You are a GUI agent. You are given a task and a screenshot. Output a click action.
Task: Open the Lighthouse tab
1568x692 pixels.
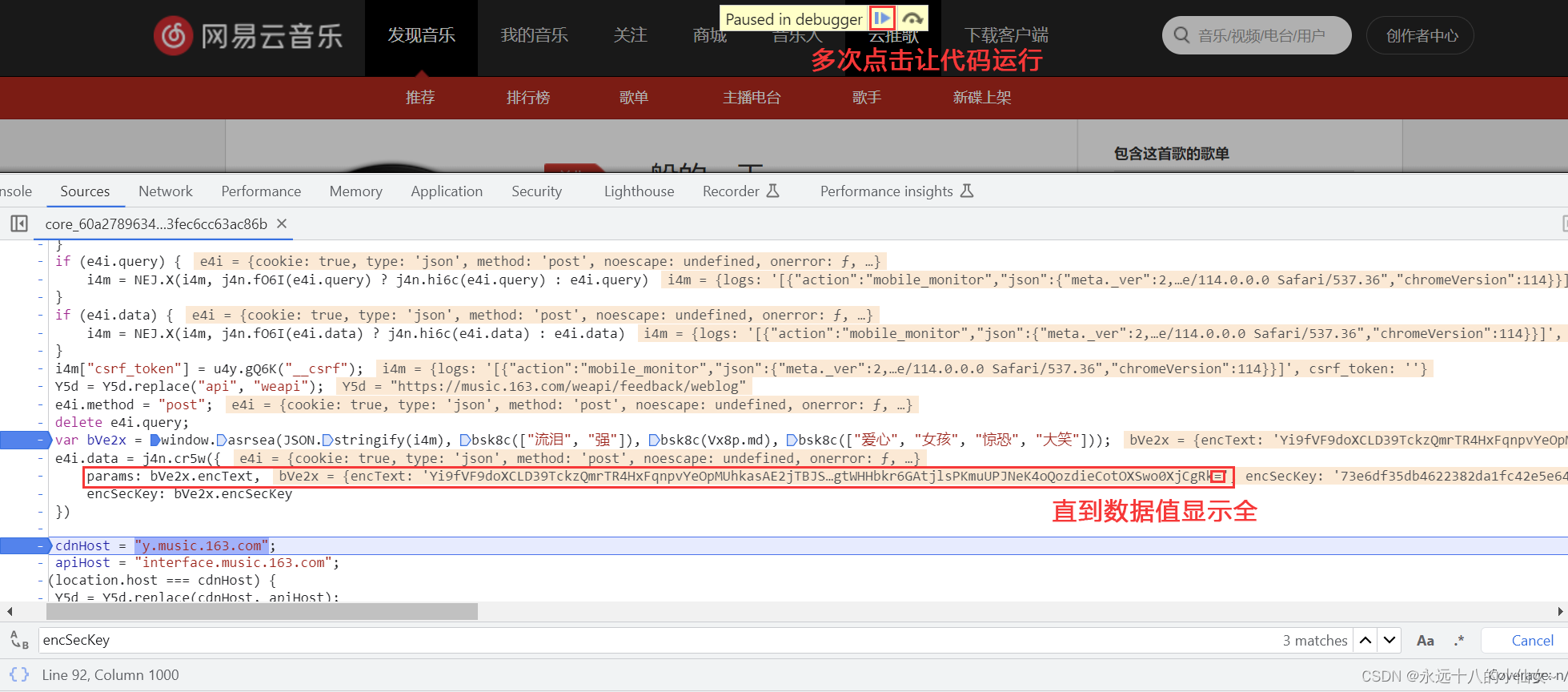pos(639,191)
